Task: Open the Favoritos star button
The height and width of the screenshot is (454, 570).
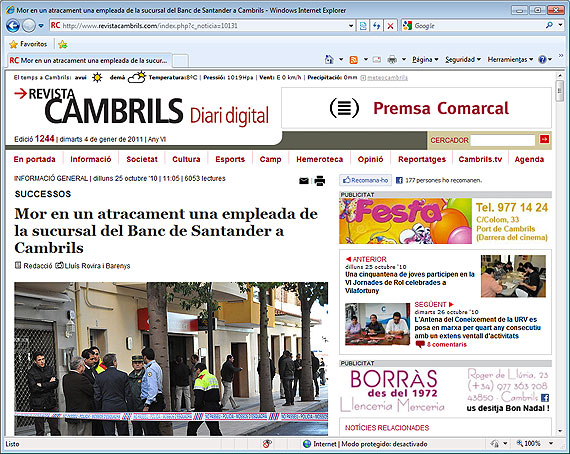Action: [28, 44]
